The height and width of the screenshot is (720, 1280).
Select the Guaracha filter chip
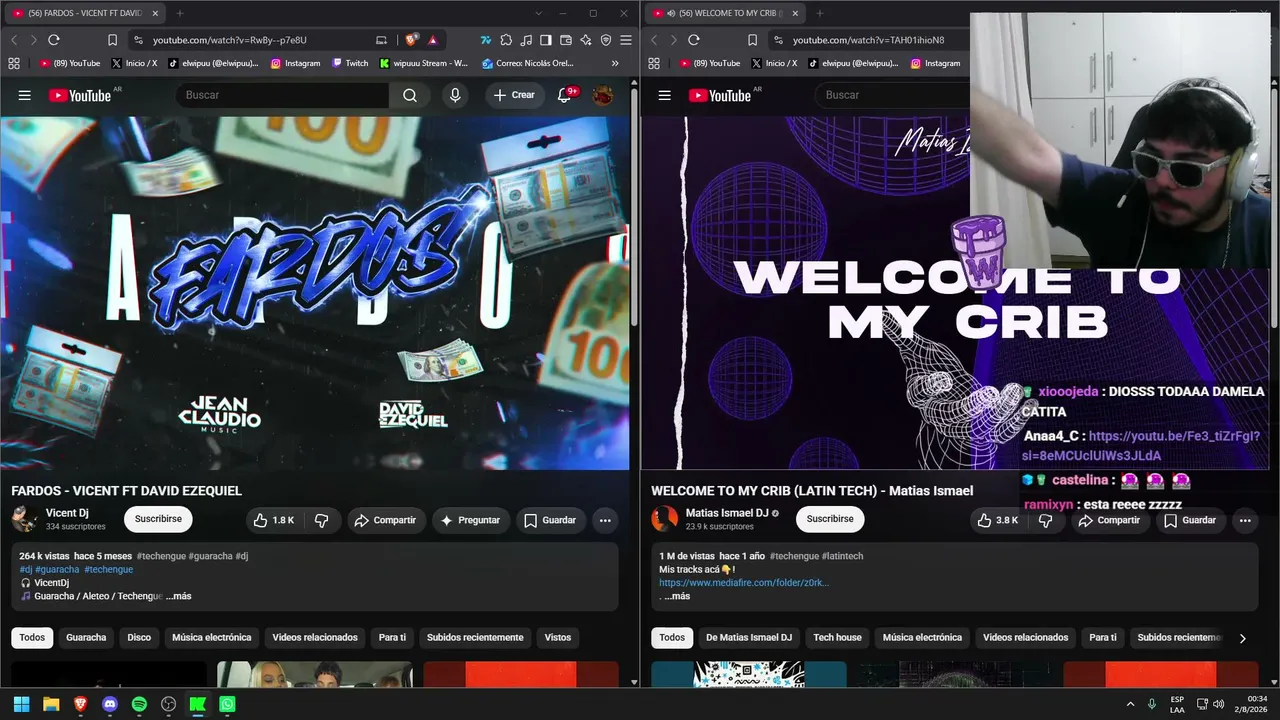[x=86, y=638]
